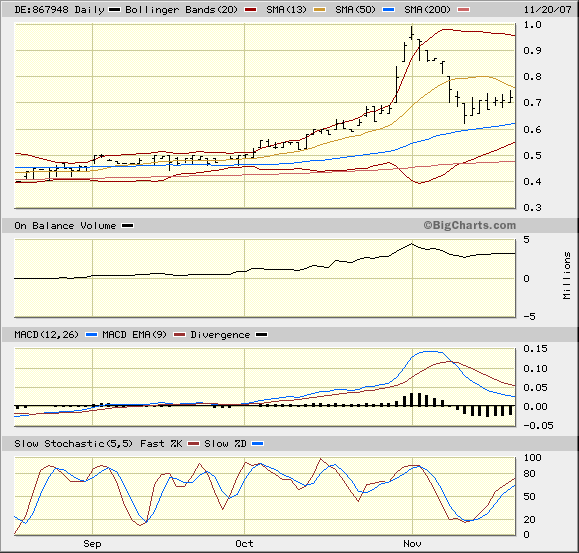
Task: Click the Fast %K legend label
Action: [161, 443]
